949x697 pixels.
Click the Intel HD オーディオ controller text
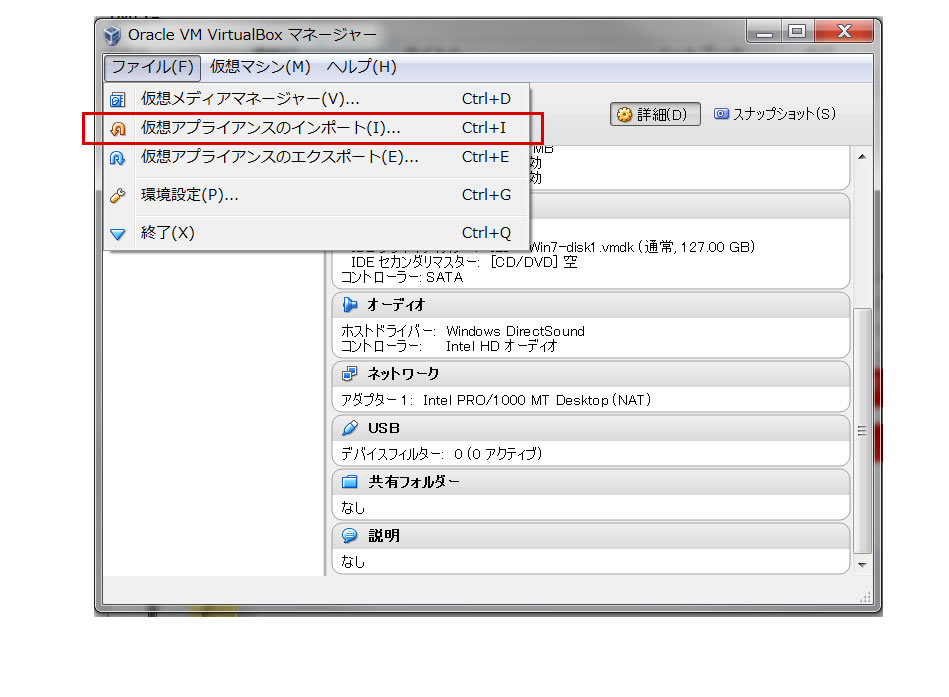pos(501,347)
